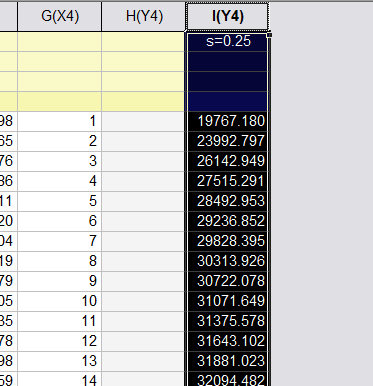
Task: Click the cell with value 28492.953
Action: [x=228, y=201]
